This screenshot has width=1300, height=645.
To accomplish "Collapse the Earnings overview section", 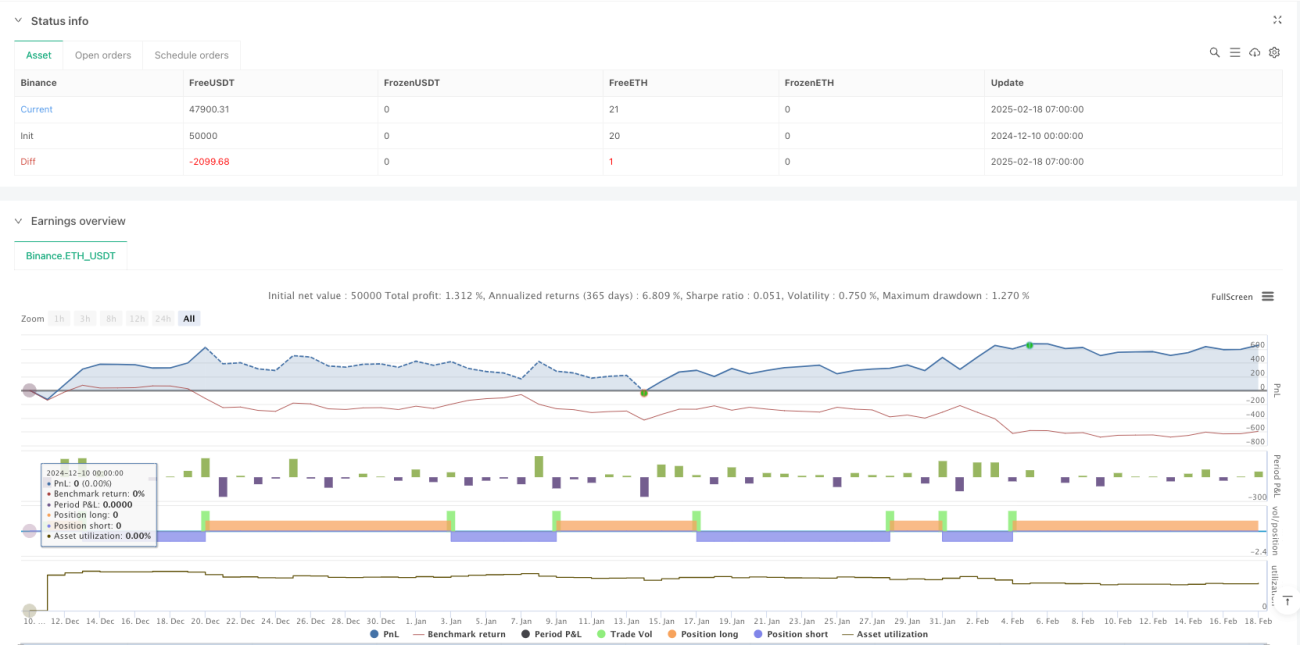I will click(x=19, y=221).
